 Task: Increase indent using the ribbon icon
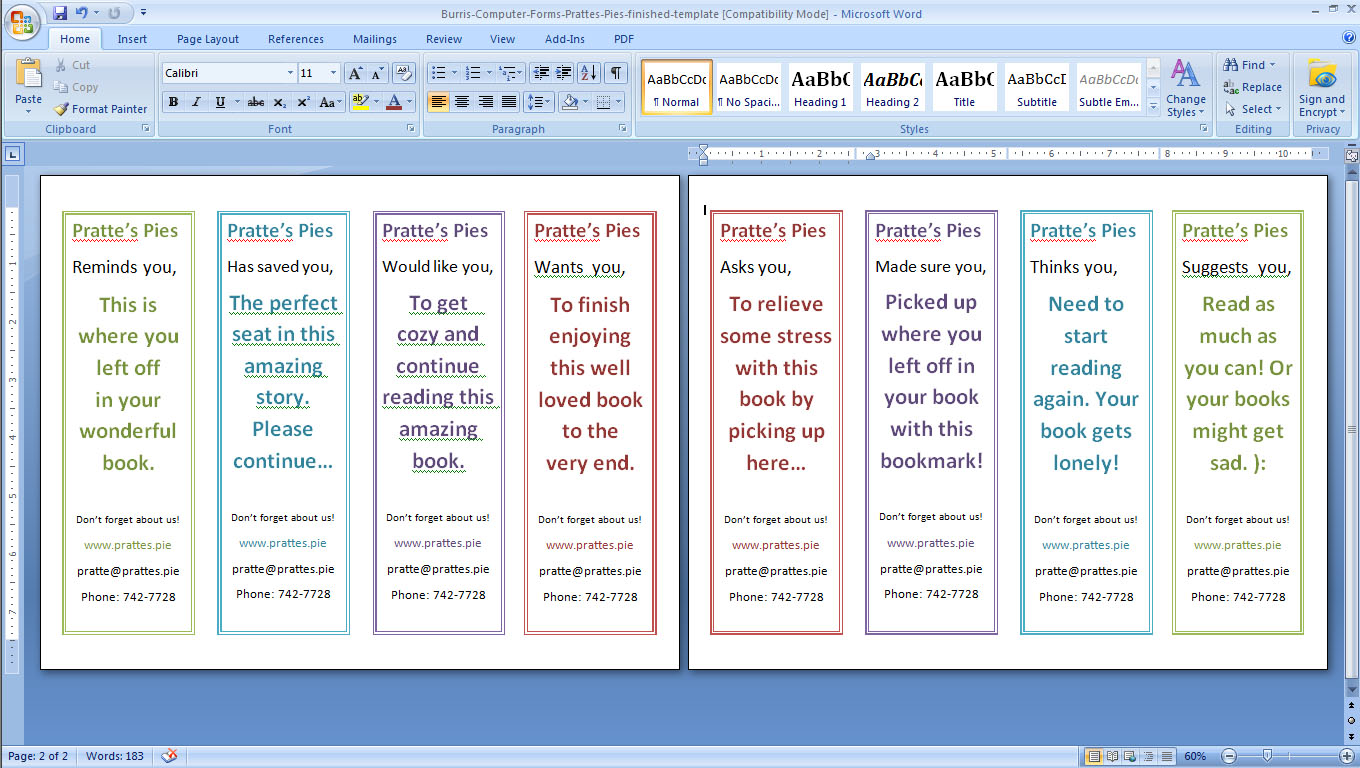[x=564, y=73]
